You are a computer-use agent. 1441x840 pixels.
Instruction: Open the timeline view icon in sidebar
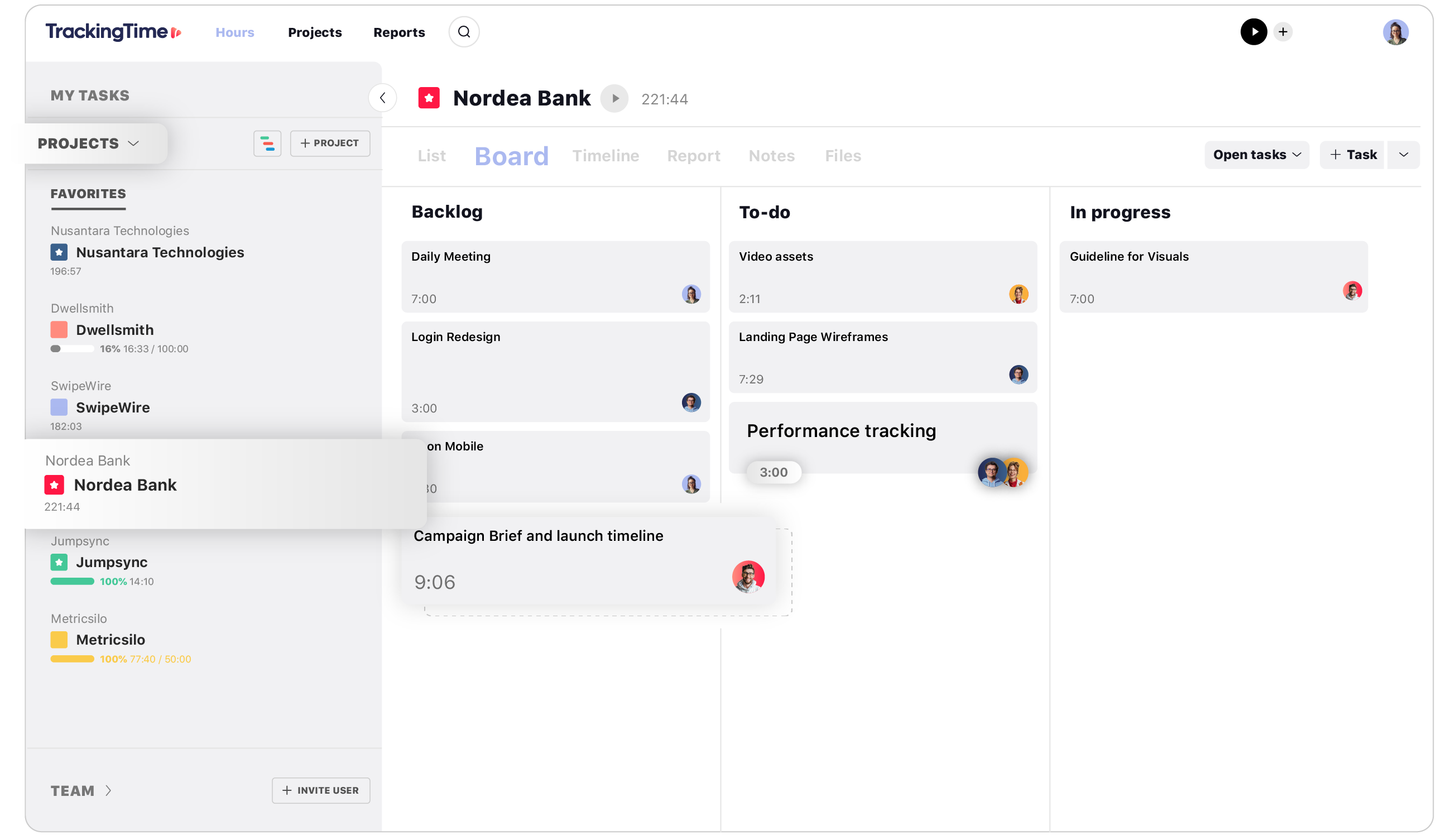click(267, 143)
